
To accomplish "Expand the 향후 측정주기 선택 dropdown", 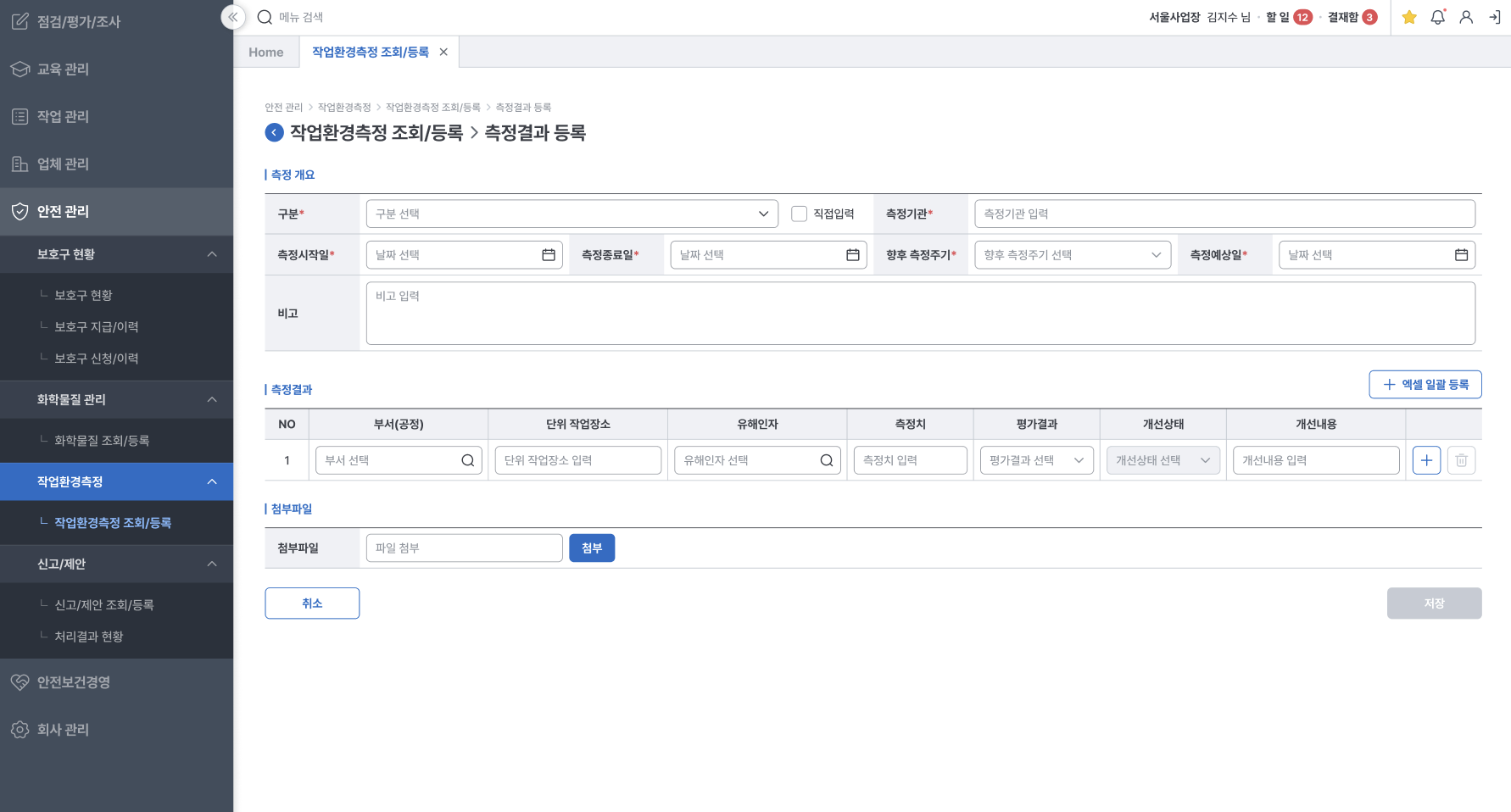I will pos(1072,255).
